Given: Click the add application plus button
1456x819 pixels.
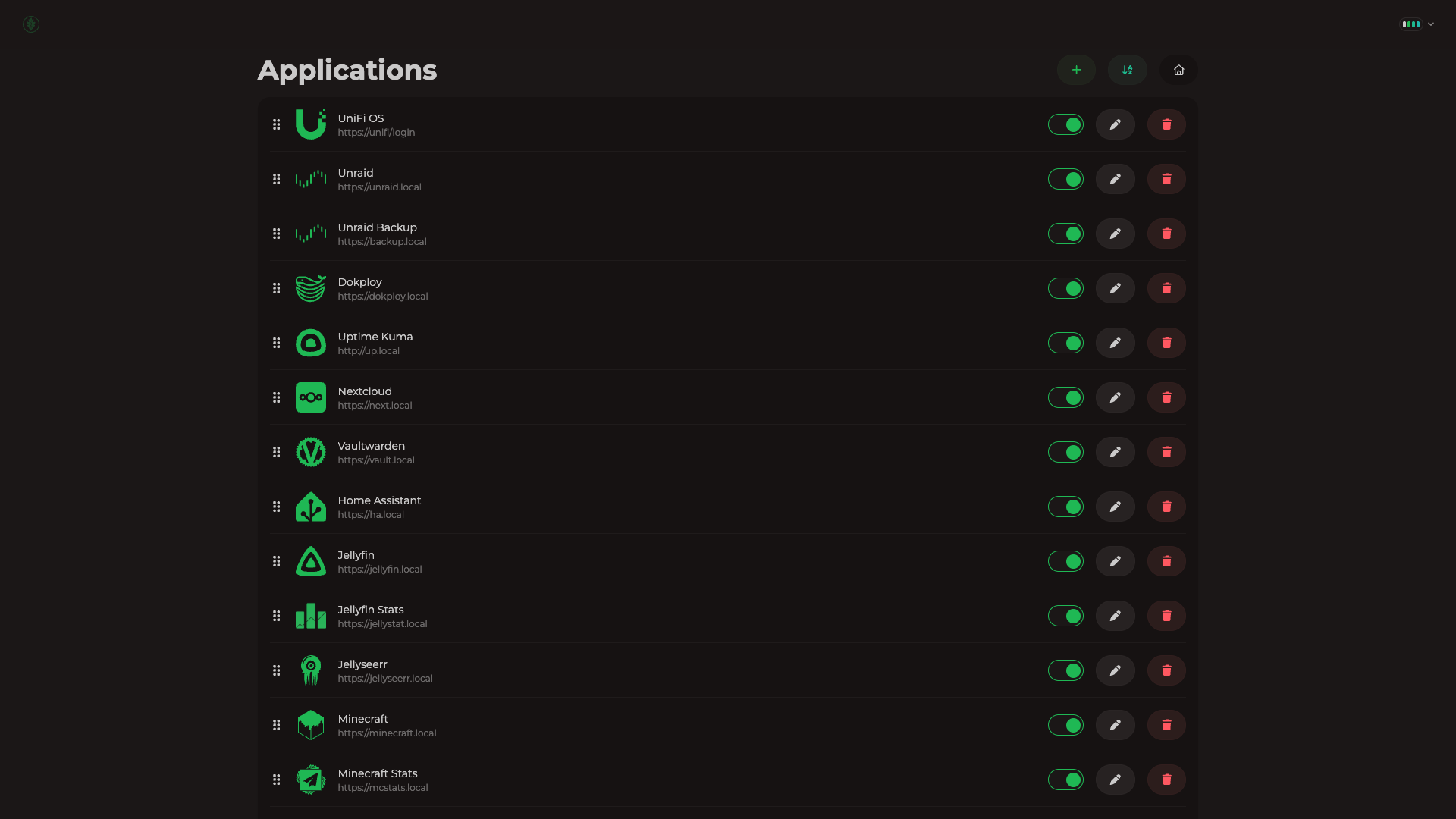Looking at the screenshot, I should click(1076, 70).
